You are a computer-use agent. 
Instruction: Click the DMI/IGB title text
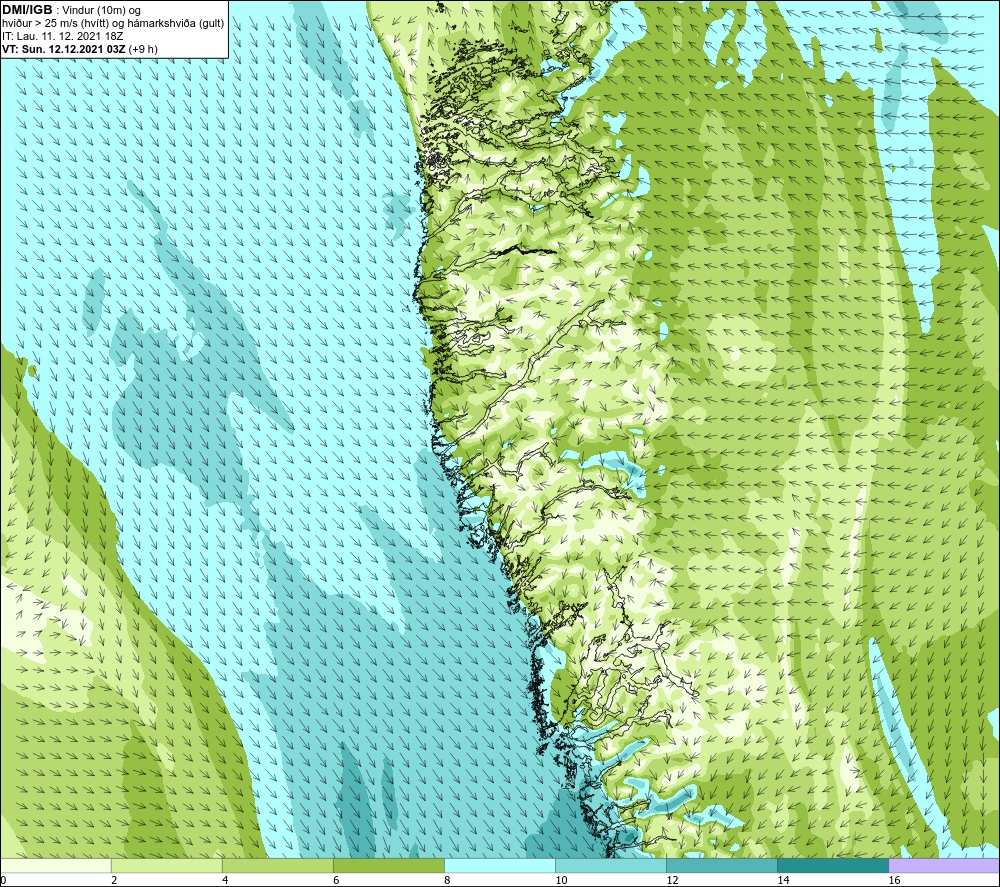pyautogui.click(x=27, y=10)
